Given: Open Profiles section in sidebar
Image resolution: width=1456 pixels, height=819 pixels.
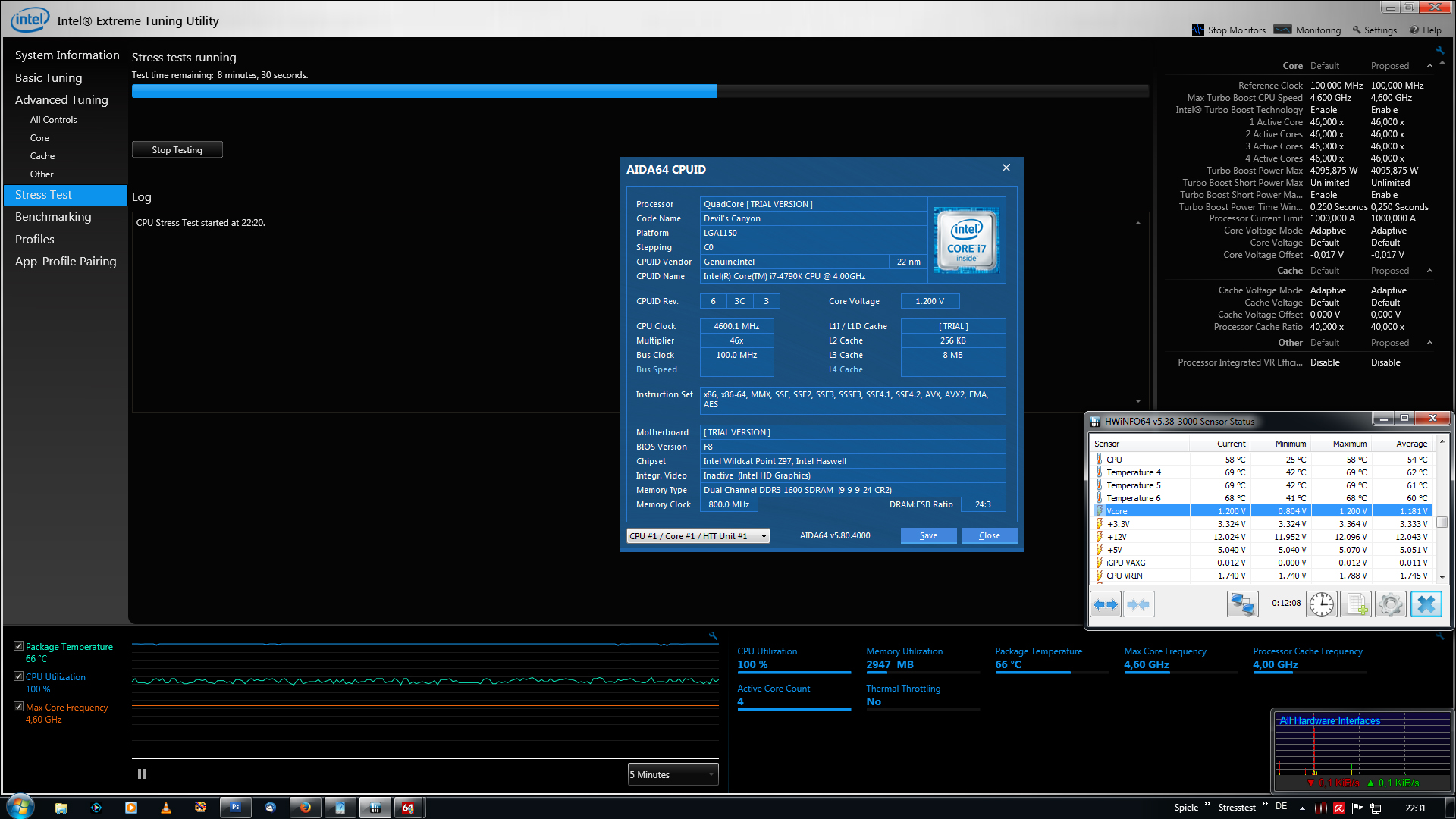Looking at the screenshot, I should tap(35, 240).
